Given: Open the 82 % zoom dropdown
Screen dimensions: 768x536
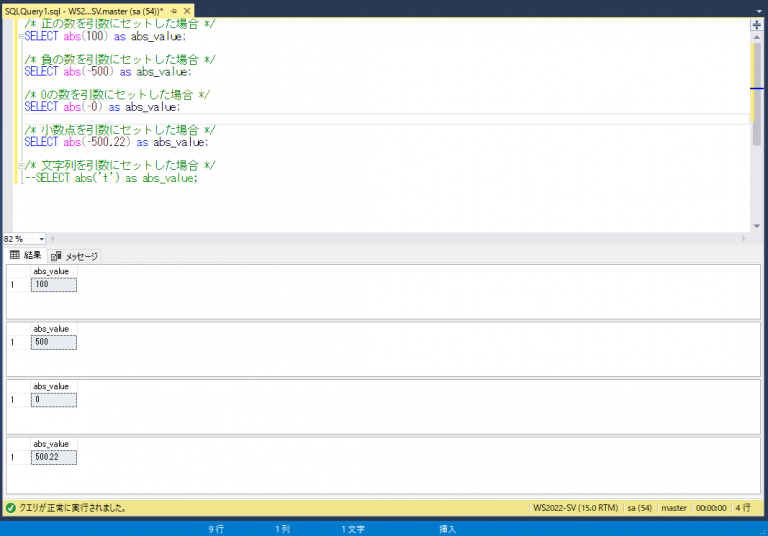Looking at the screenshot, I should click(x=42, y=239).
